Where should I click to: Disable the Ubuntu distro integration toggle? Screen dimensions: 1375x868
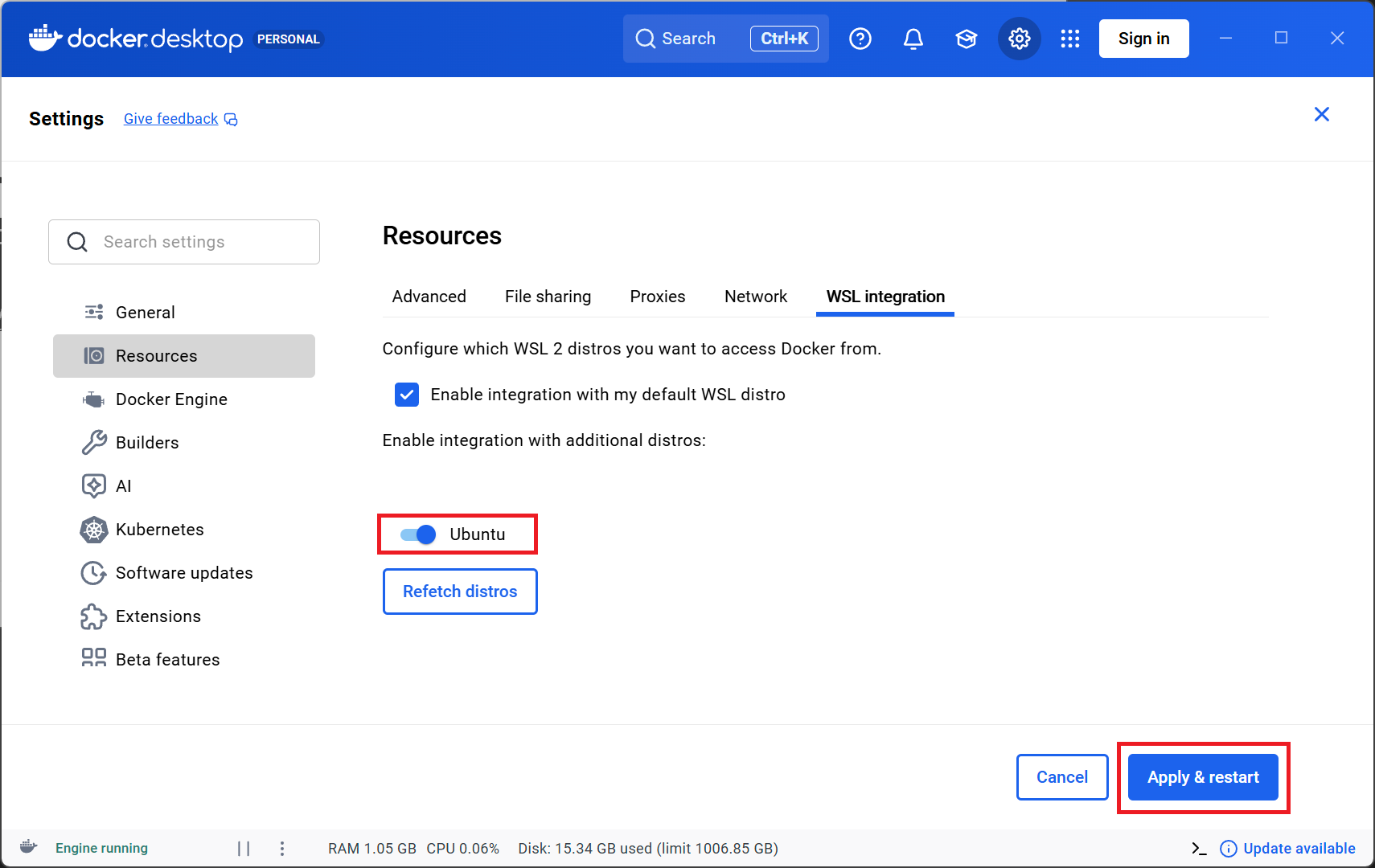[417, 534]
